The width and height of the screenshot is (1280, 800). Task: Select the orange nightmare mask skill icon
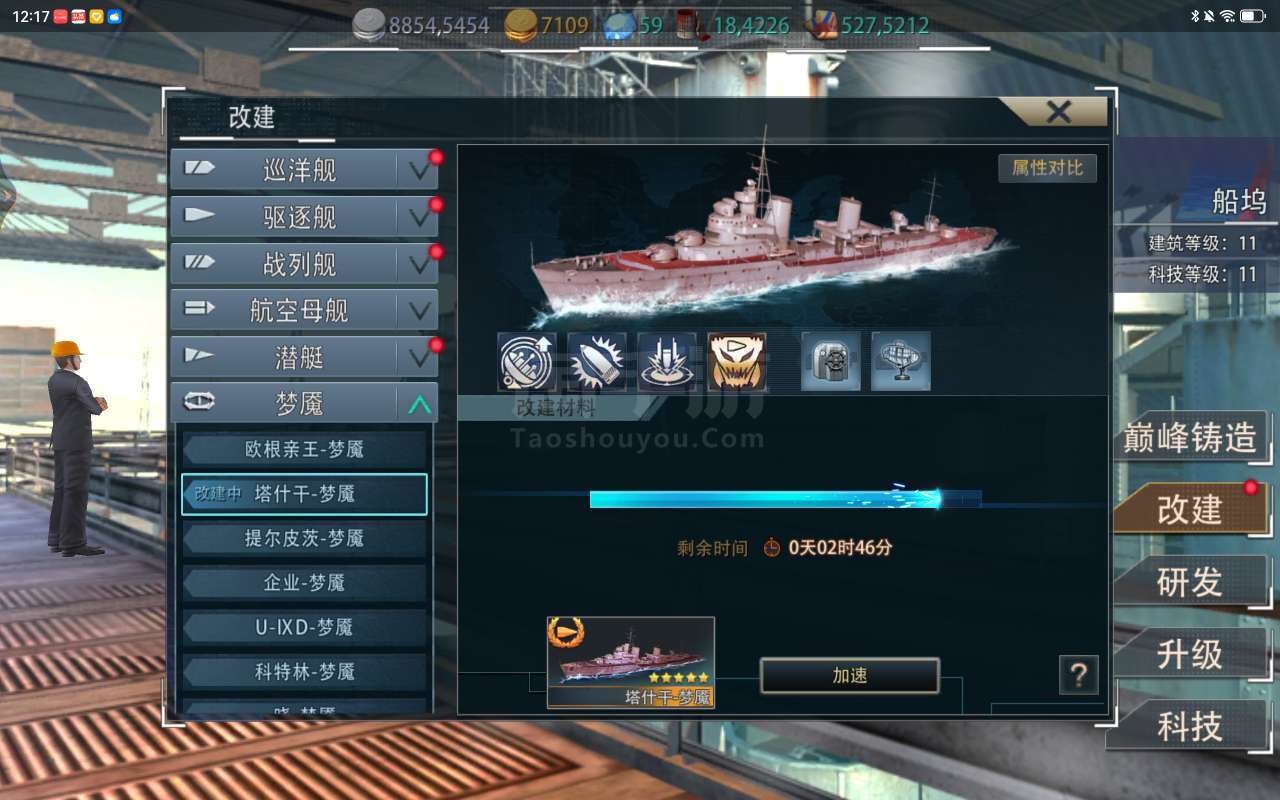coord(737,362)
